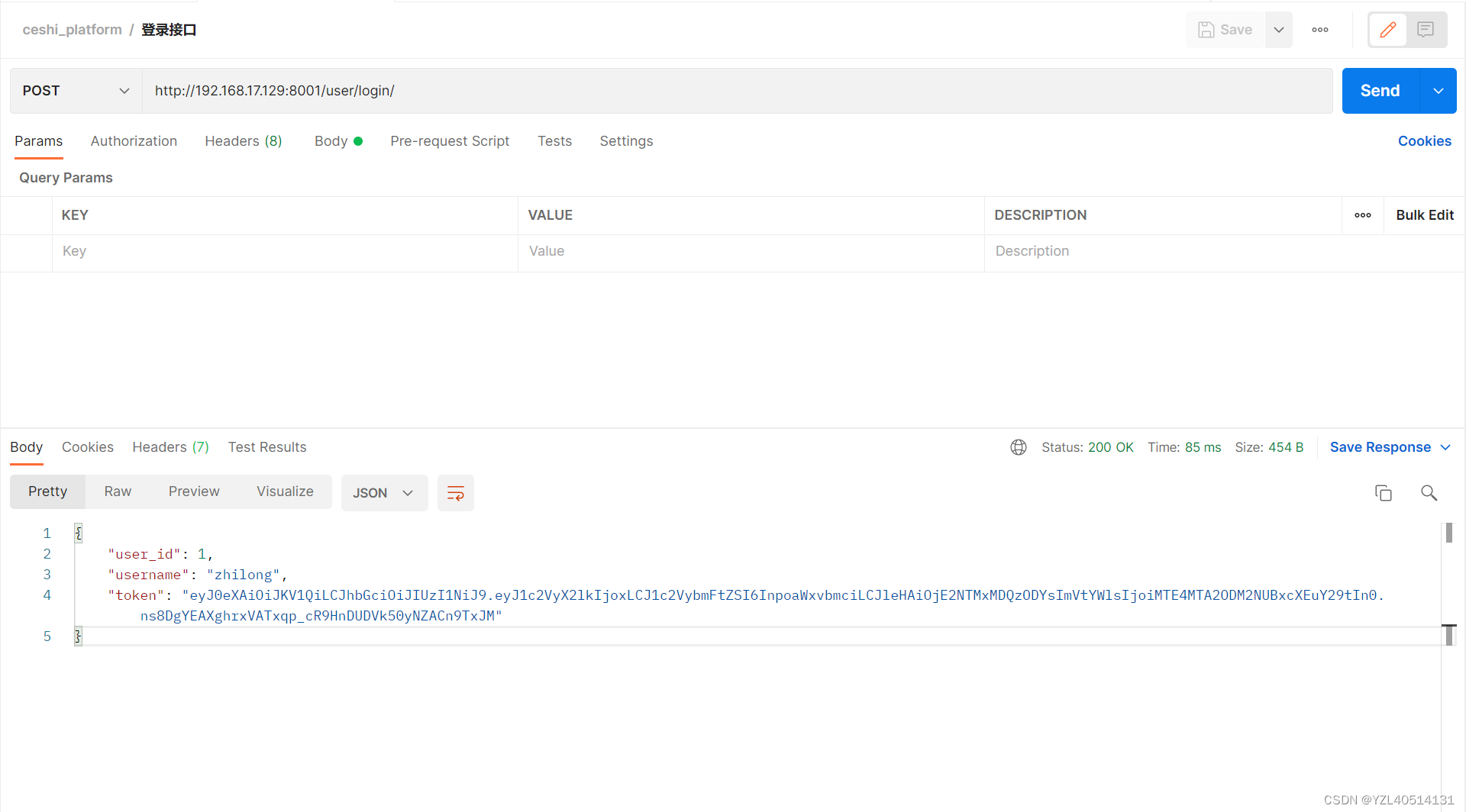This screenshot has height=812, width=1466.
Task: Expand the Save Response dropdown chevron
Action: tap(1445, 447)
